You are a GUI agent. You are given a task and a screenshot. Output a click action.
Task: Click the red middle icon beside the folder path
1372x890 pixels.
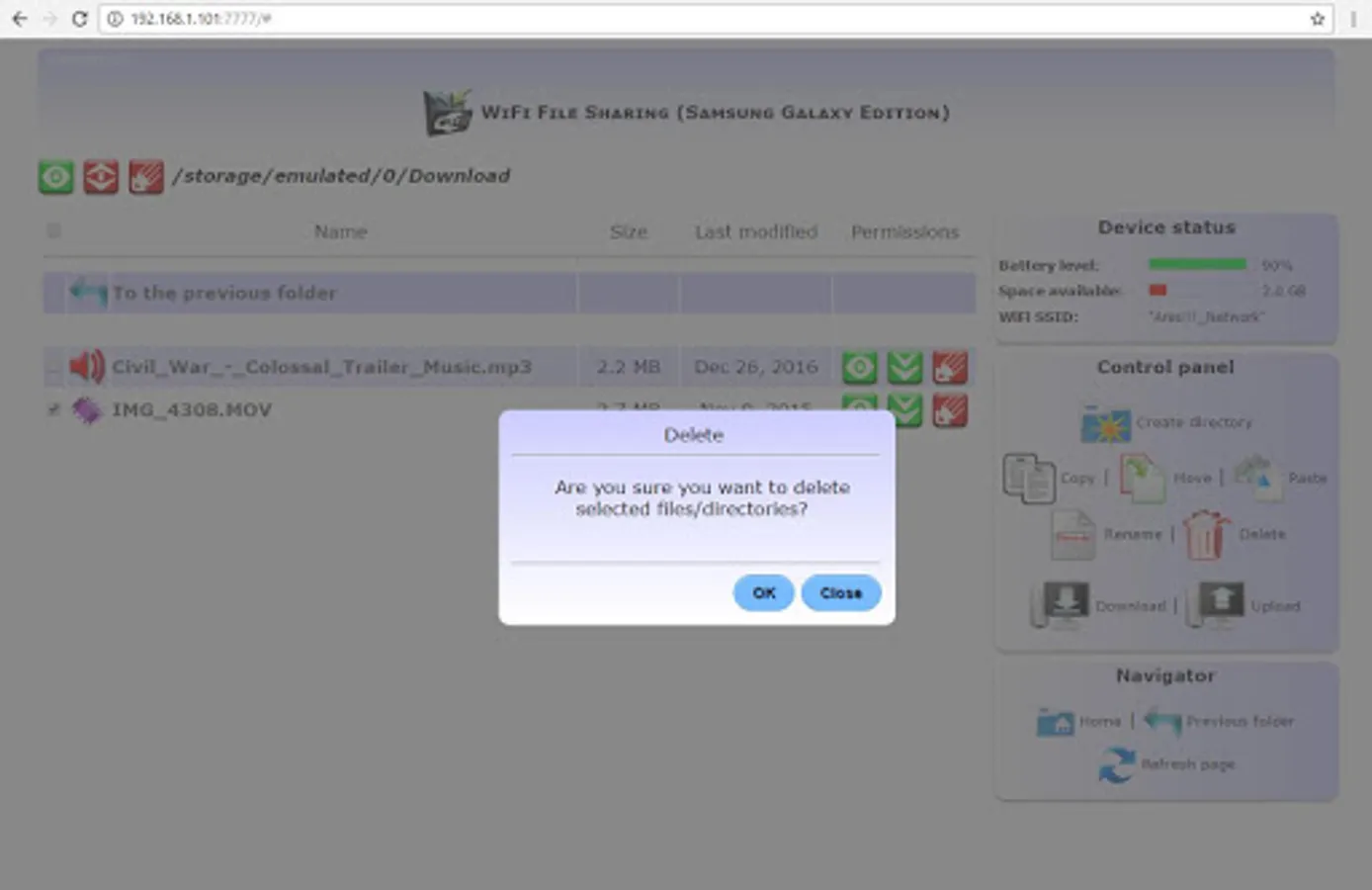[101, 177]
